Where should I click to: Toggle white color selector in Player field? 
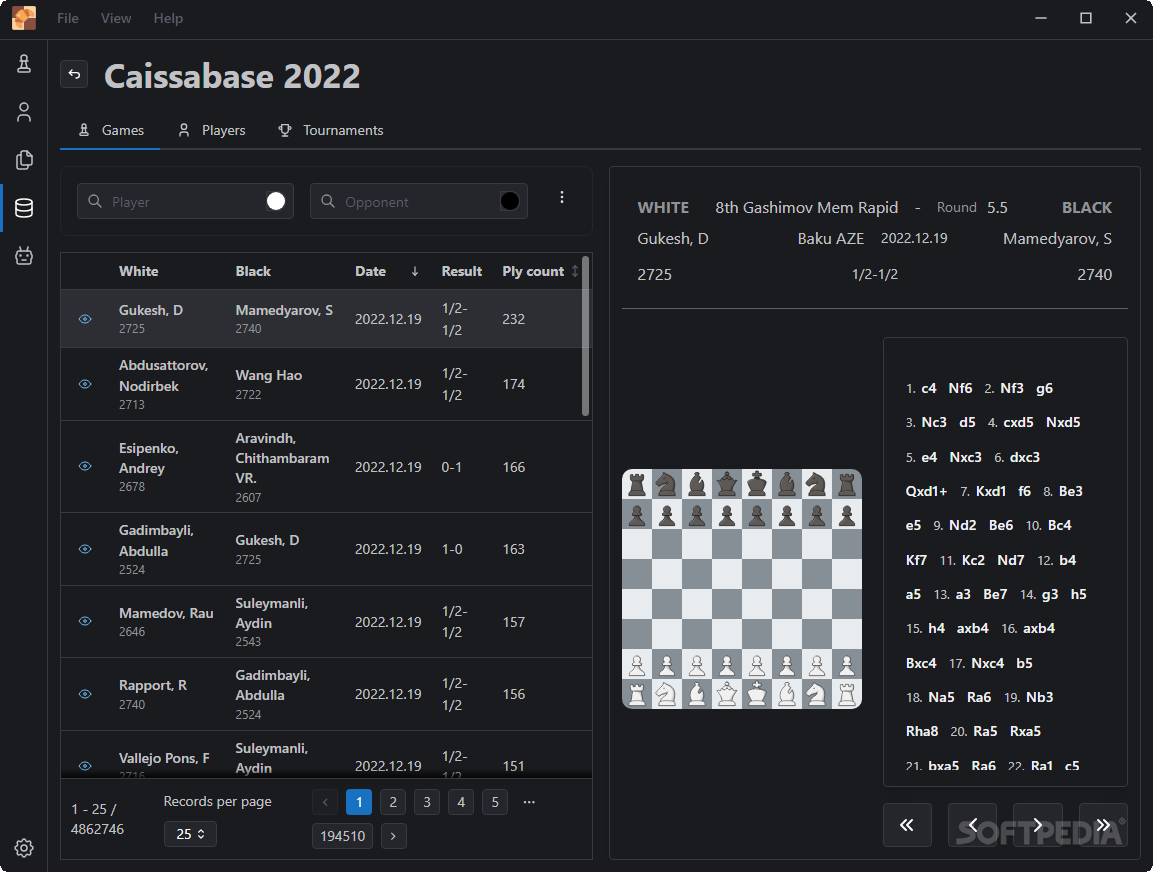click(x=276, y=201)
